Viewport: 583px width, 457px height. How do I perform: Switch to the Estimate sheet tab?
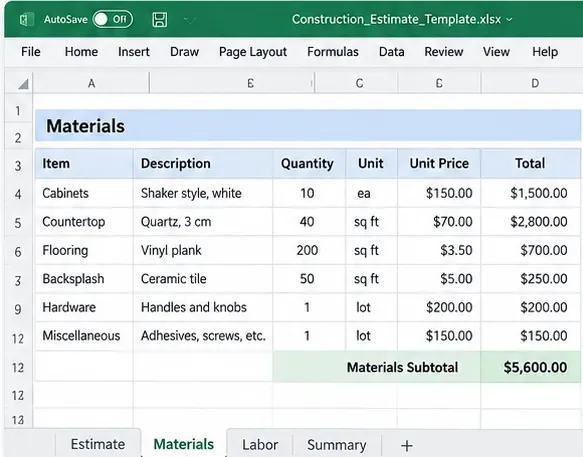pos(98,444)
